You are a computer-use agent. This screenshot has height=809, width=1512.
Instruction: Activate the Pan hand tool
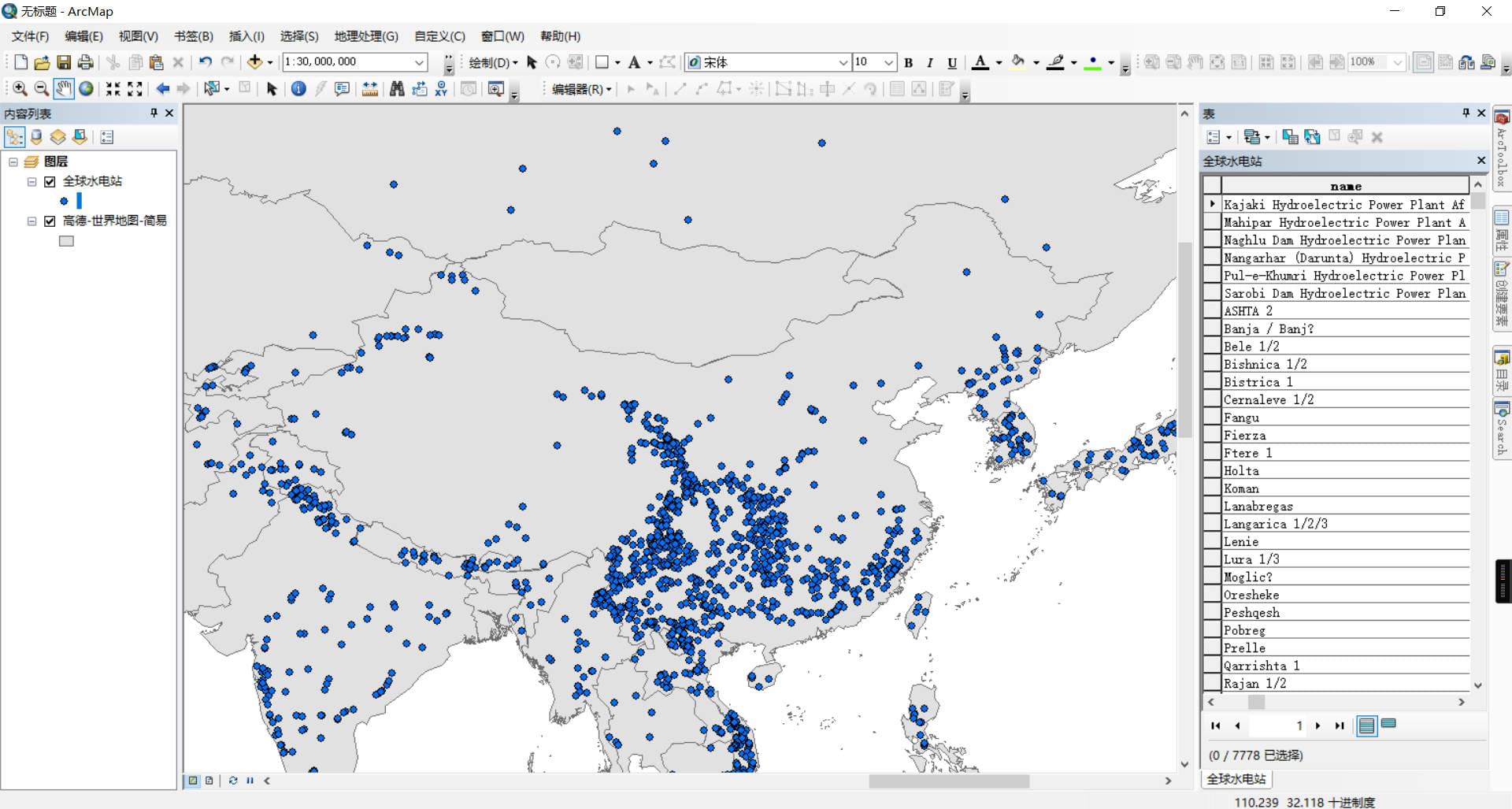pyautogui.click(x=64, y=89)
